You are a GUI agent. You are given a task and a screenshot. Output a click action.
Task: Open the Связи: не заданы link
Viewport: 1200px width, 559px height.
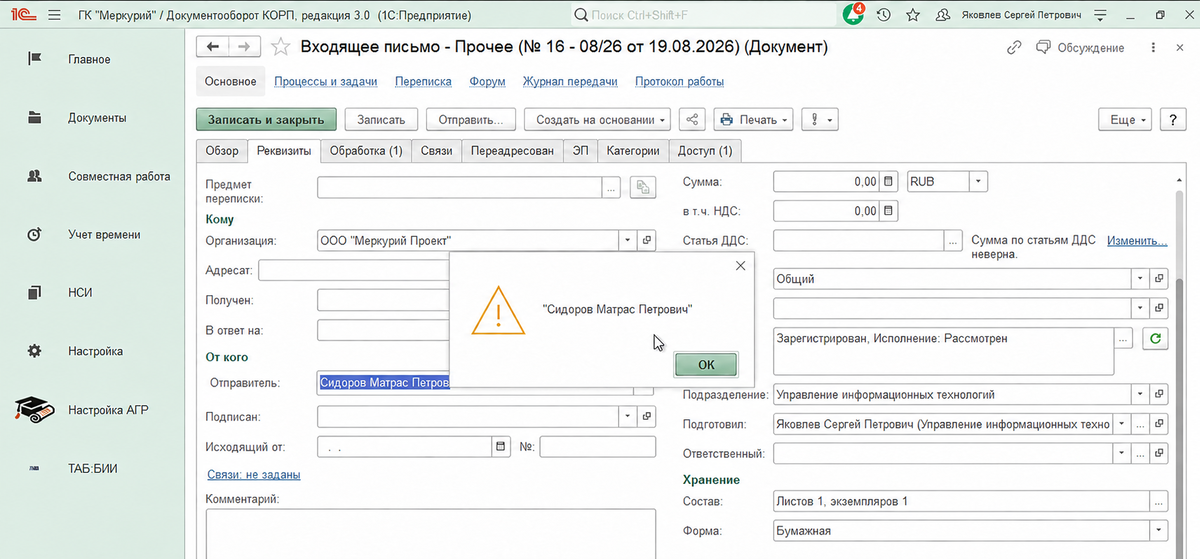(254, 475)
